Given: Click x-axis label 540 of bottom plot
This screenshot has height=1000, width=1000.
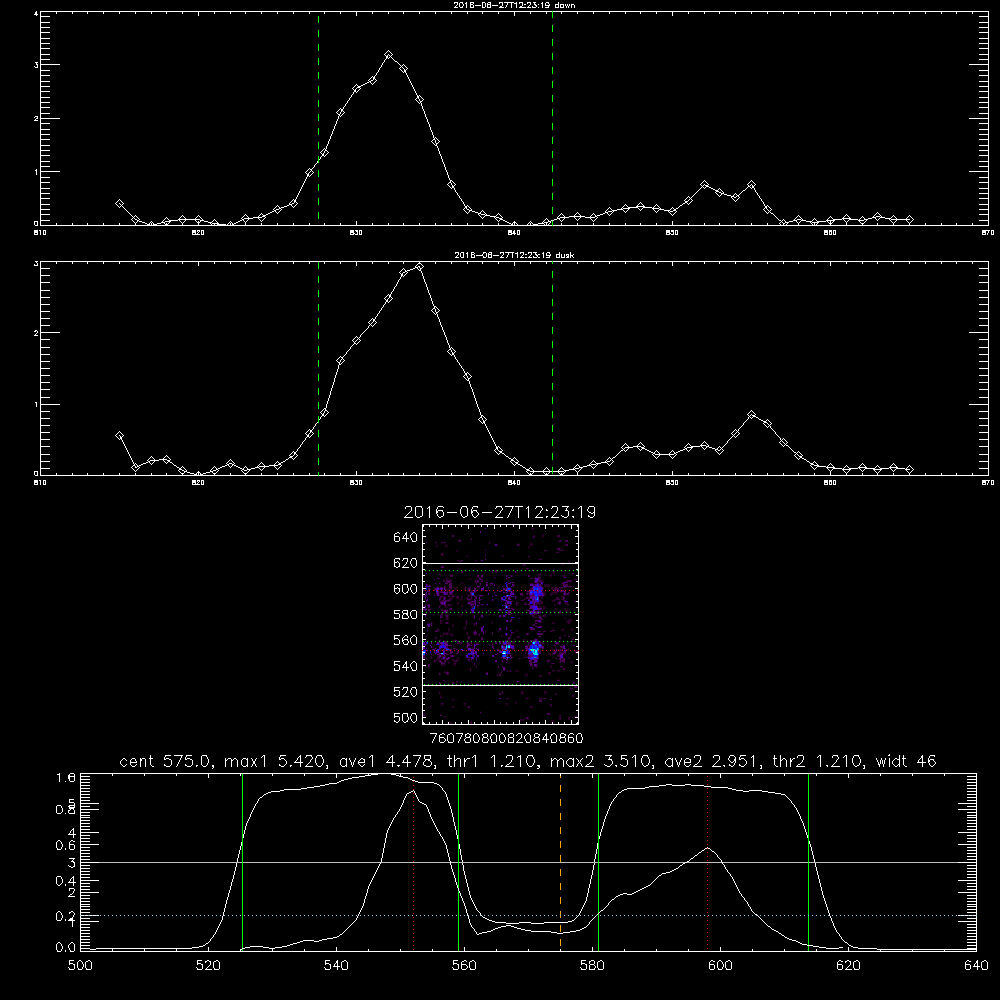Looking at the screenshot, I should [x=336, y=966].
